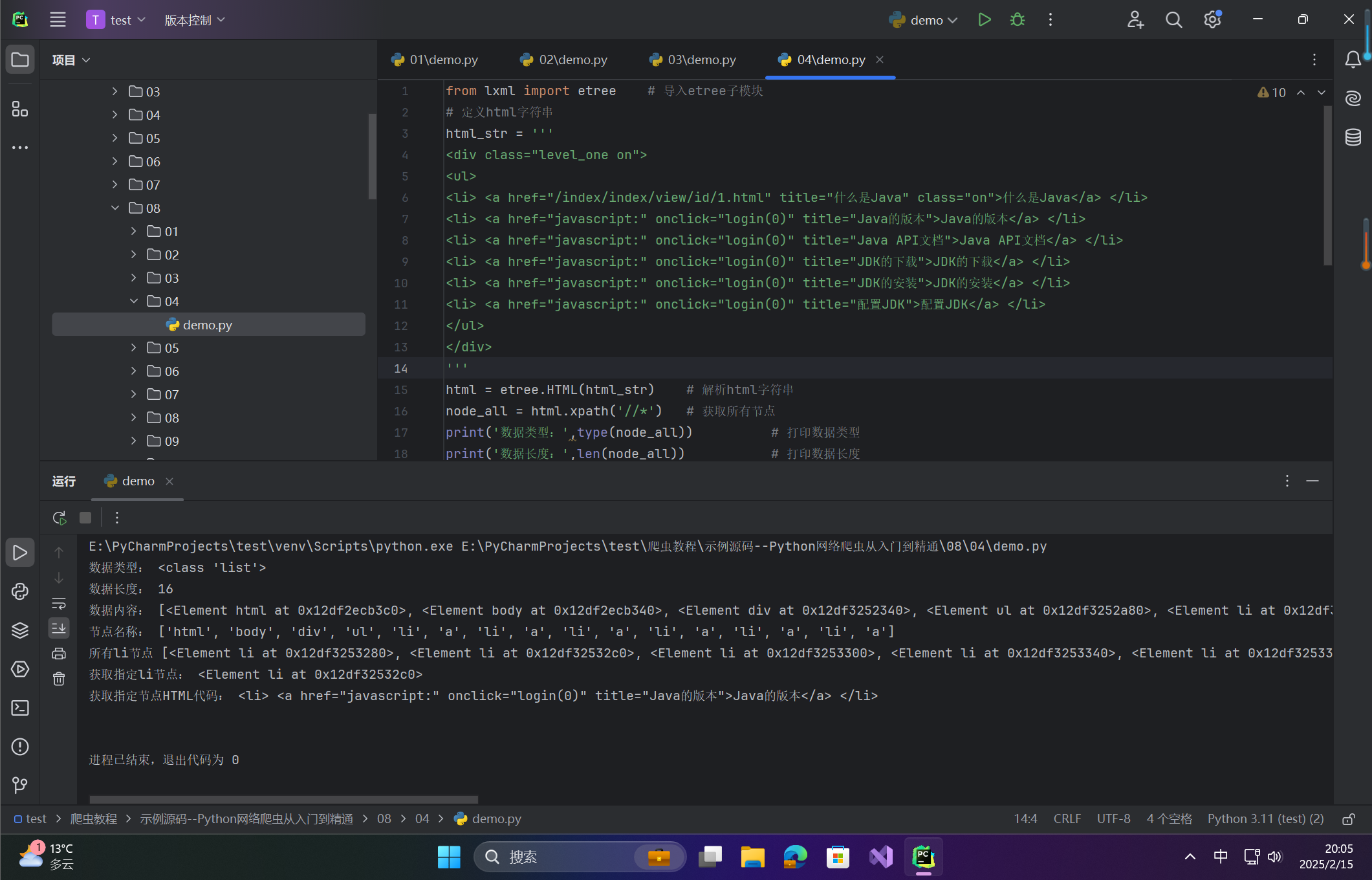Open the Python Console tool window
This screenshot has height=880, width=1372.
(20, 591)
